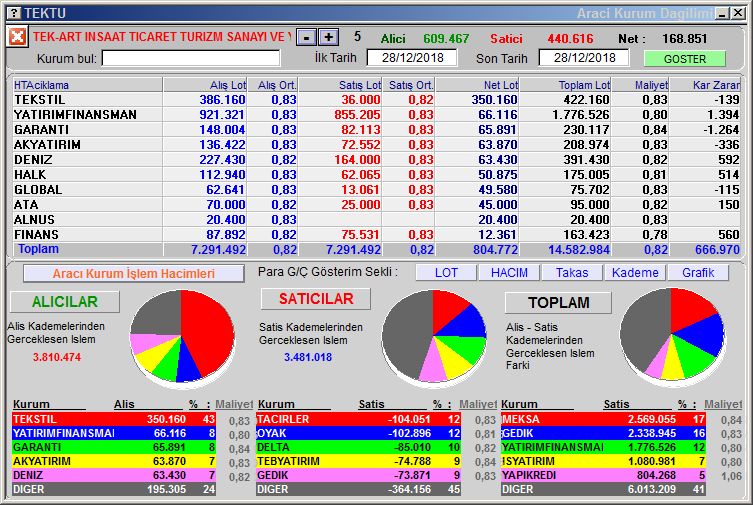753x505 pixels.
Task: Increase count with the plus button
Action: 328,37
